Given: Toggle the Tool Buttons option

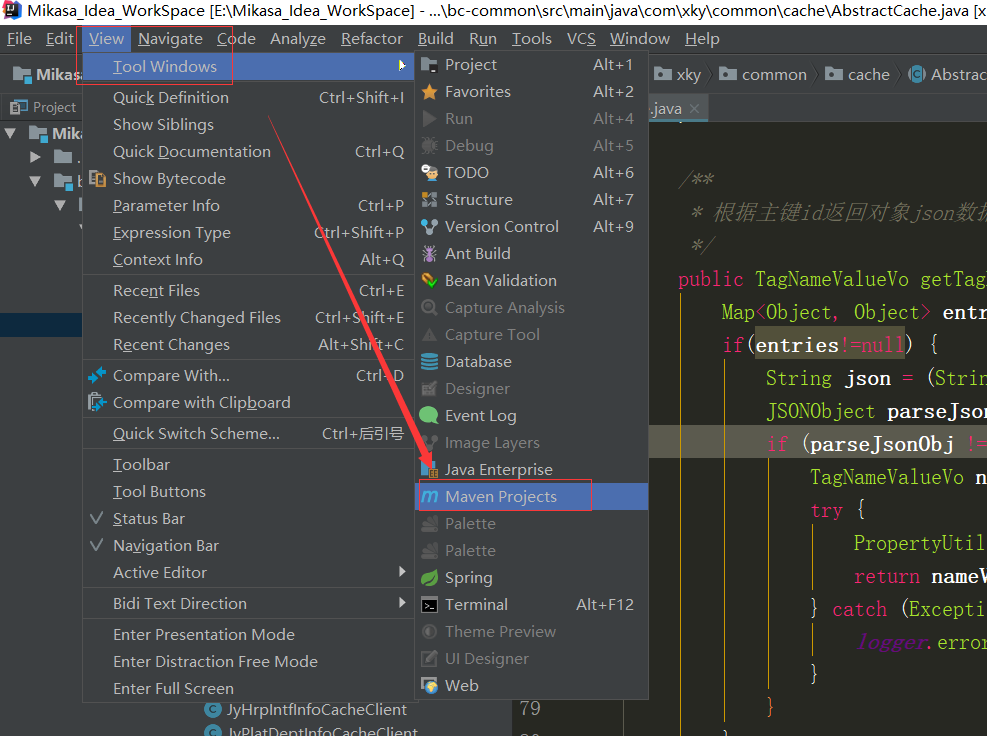Looking at the screenshot, I should tap(248, 492).
